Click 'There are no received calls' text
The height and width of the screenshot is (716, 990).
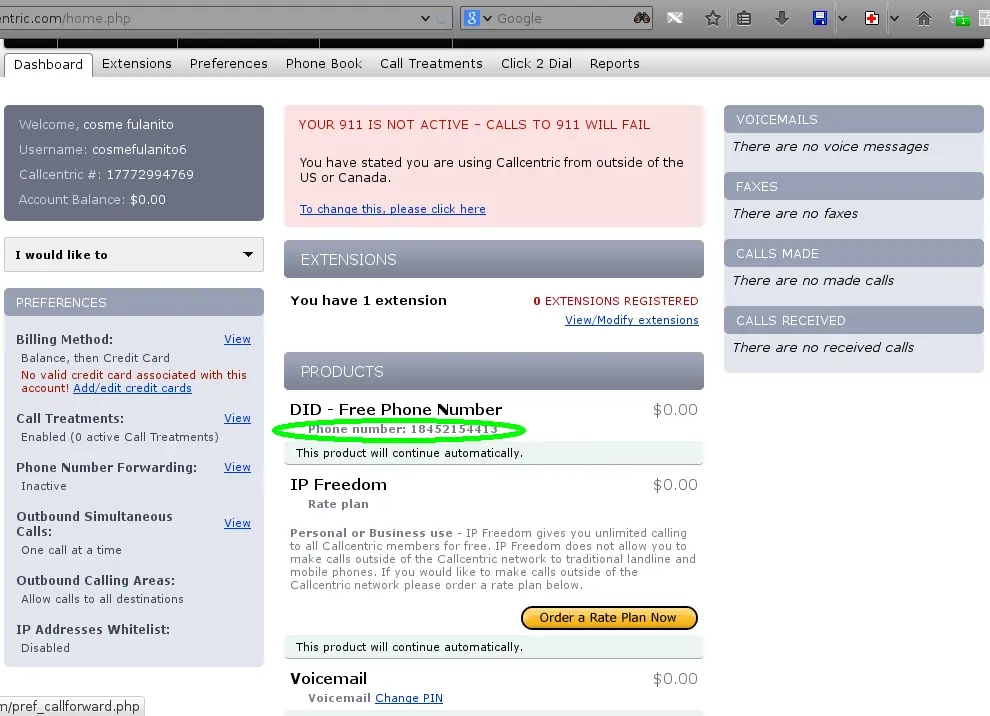823,347
